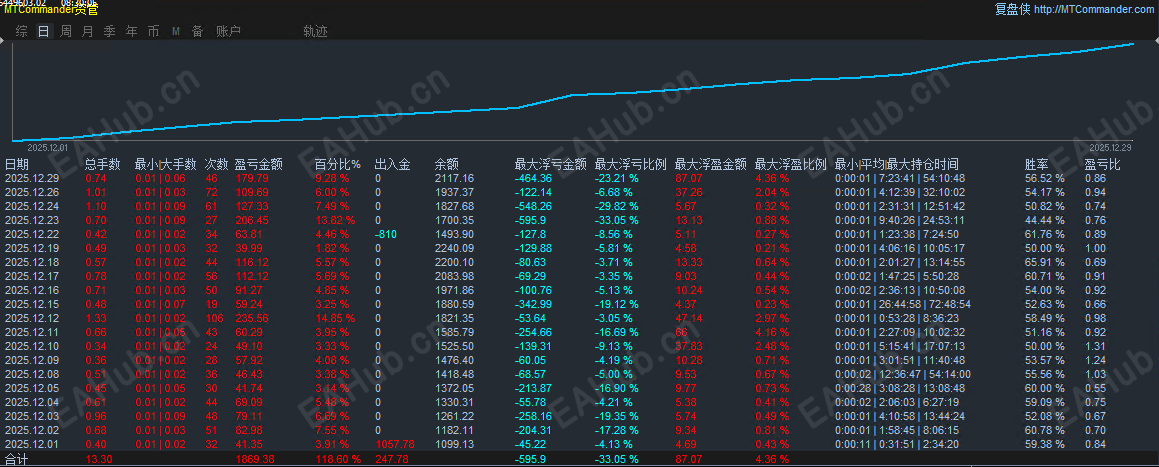Click the 最大浮盈比例 column header
The width and height of the screenshot is (1159, 467).
coord(790,164)
